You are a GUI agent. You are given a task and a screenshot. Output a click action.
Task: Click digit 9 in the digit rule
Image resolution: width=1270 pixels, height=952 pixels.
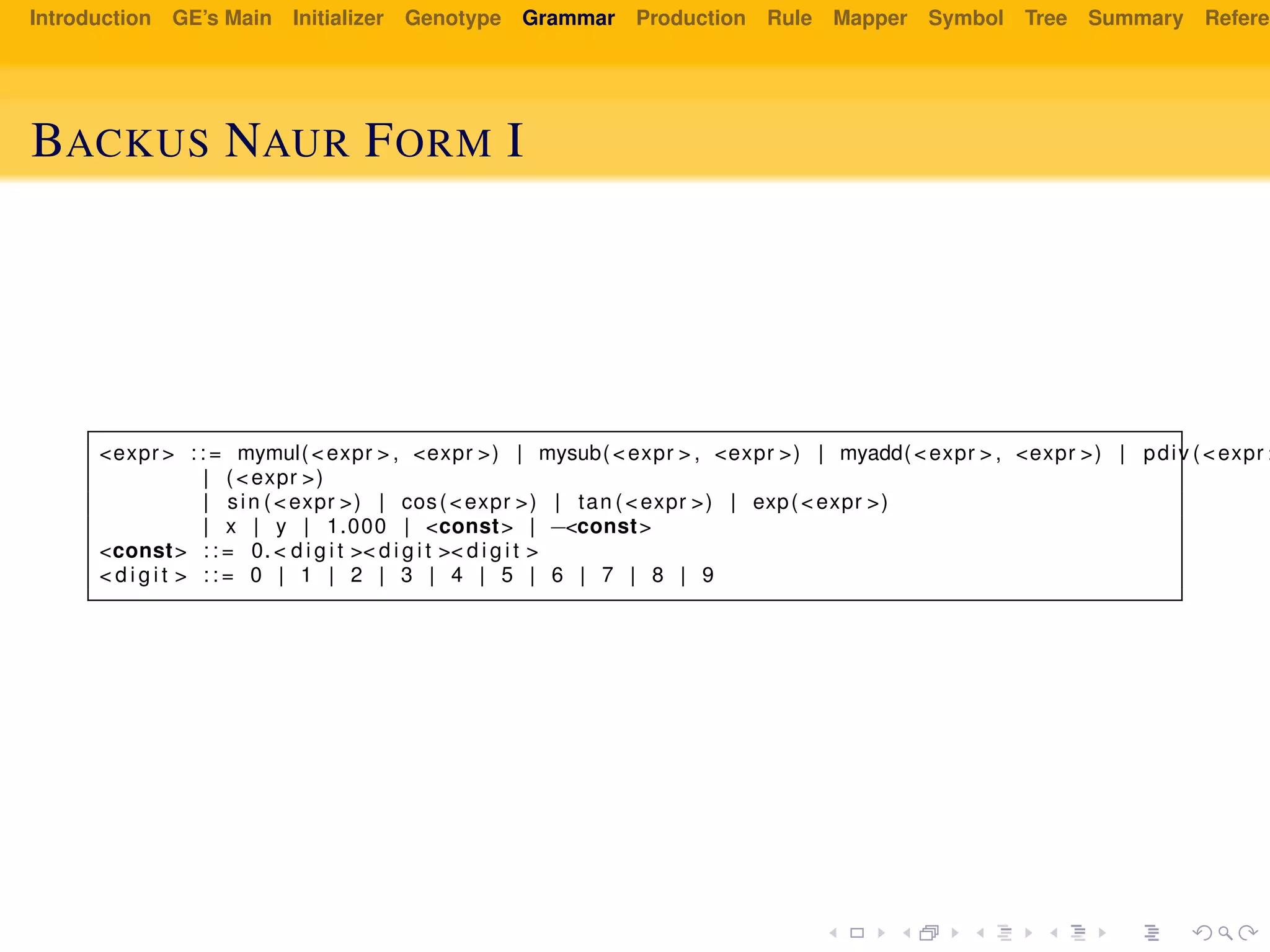pyautogui.click(x=708, y=575)
